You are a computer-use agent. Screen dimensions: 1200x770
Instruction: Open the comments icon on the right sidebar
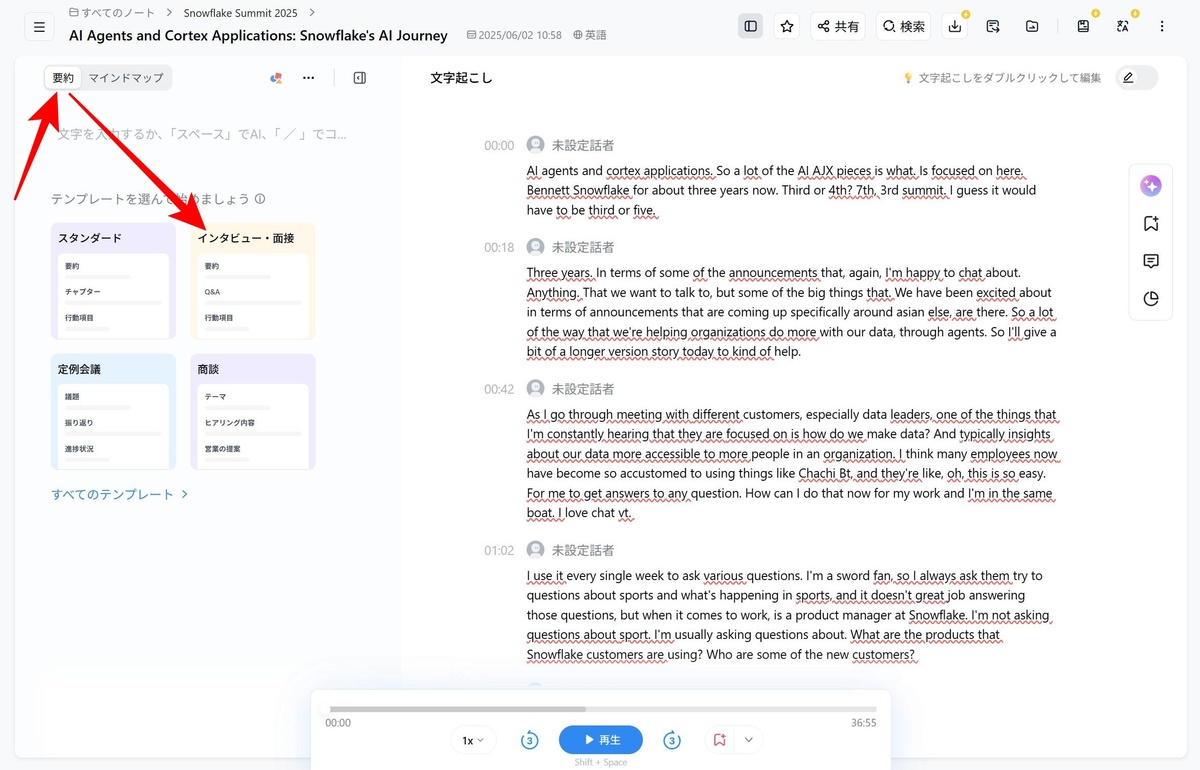1151,261
